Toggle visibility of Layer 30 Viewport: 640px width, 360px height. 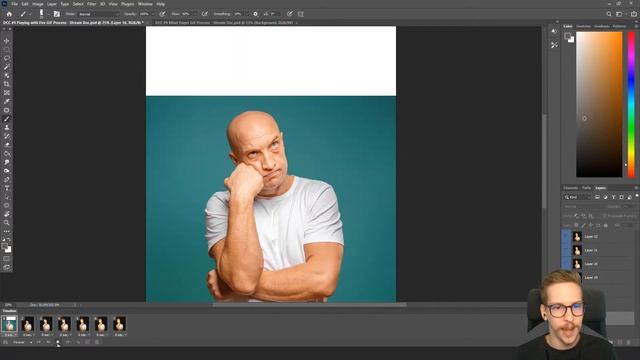567,264
